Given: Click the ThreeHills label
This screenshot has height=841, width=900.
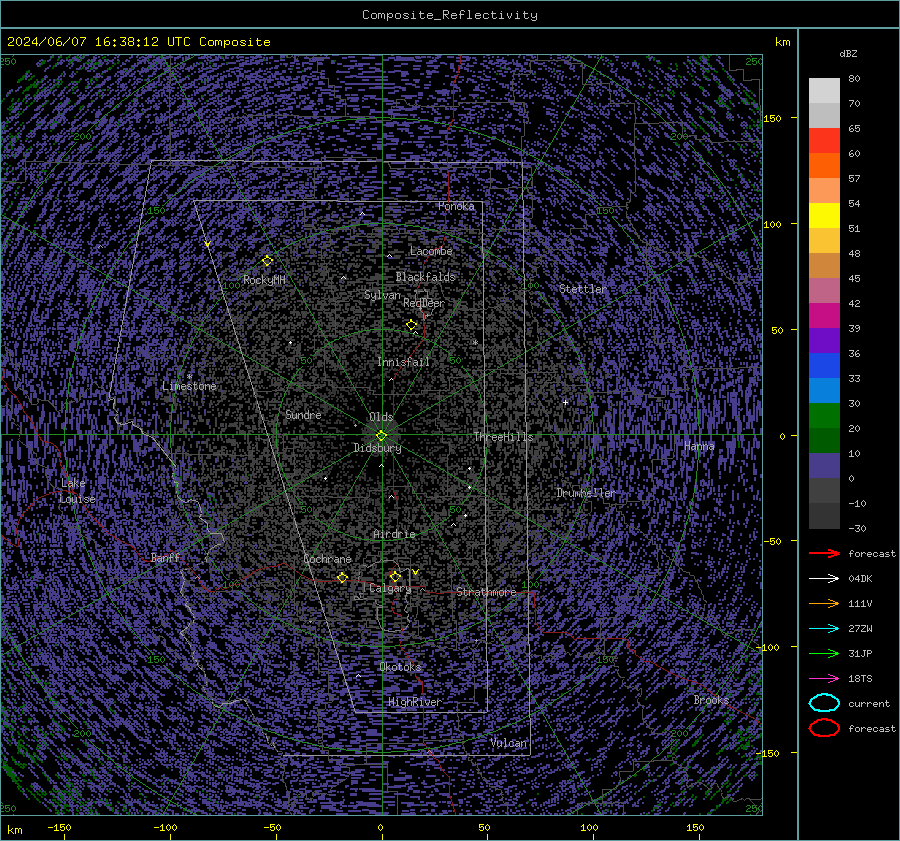Looking at the screenshot, I should coord(503,437).
